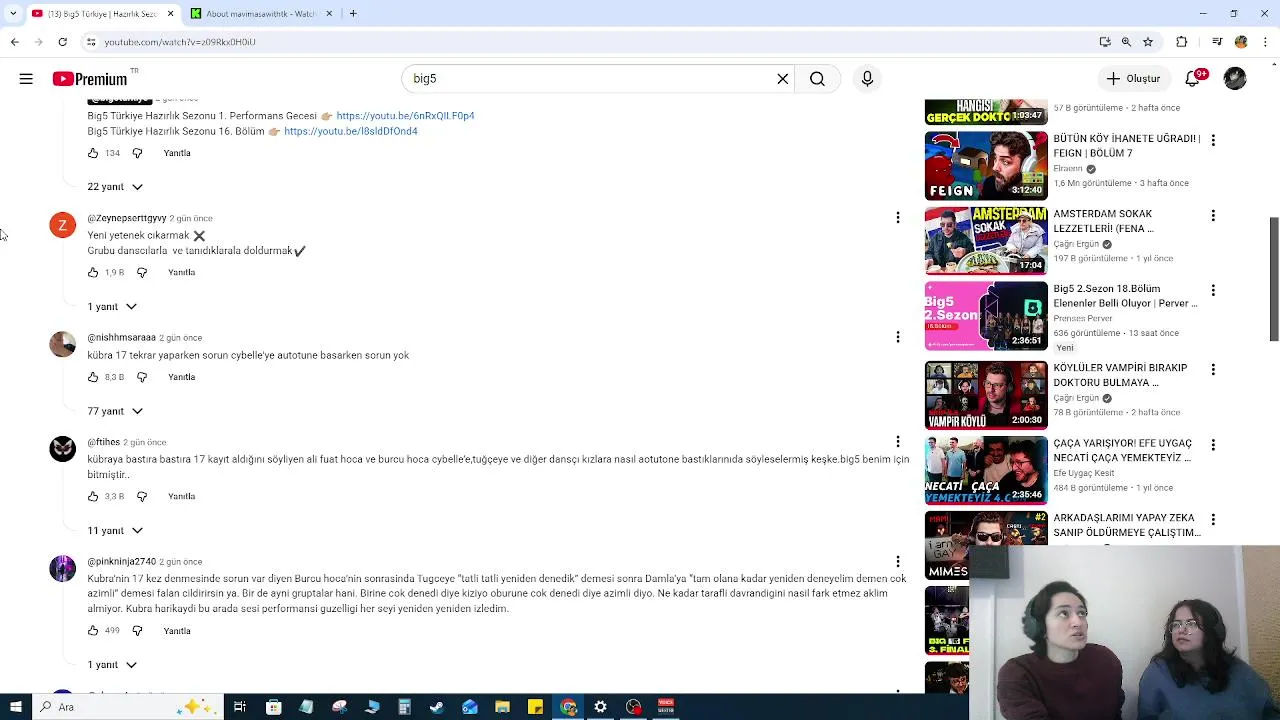Screen dimensions: 1280x720
Task: Dislike the @Zeynepserttgyvy comment
Action: point(142,272)
